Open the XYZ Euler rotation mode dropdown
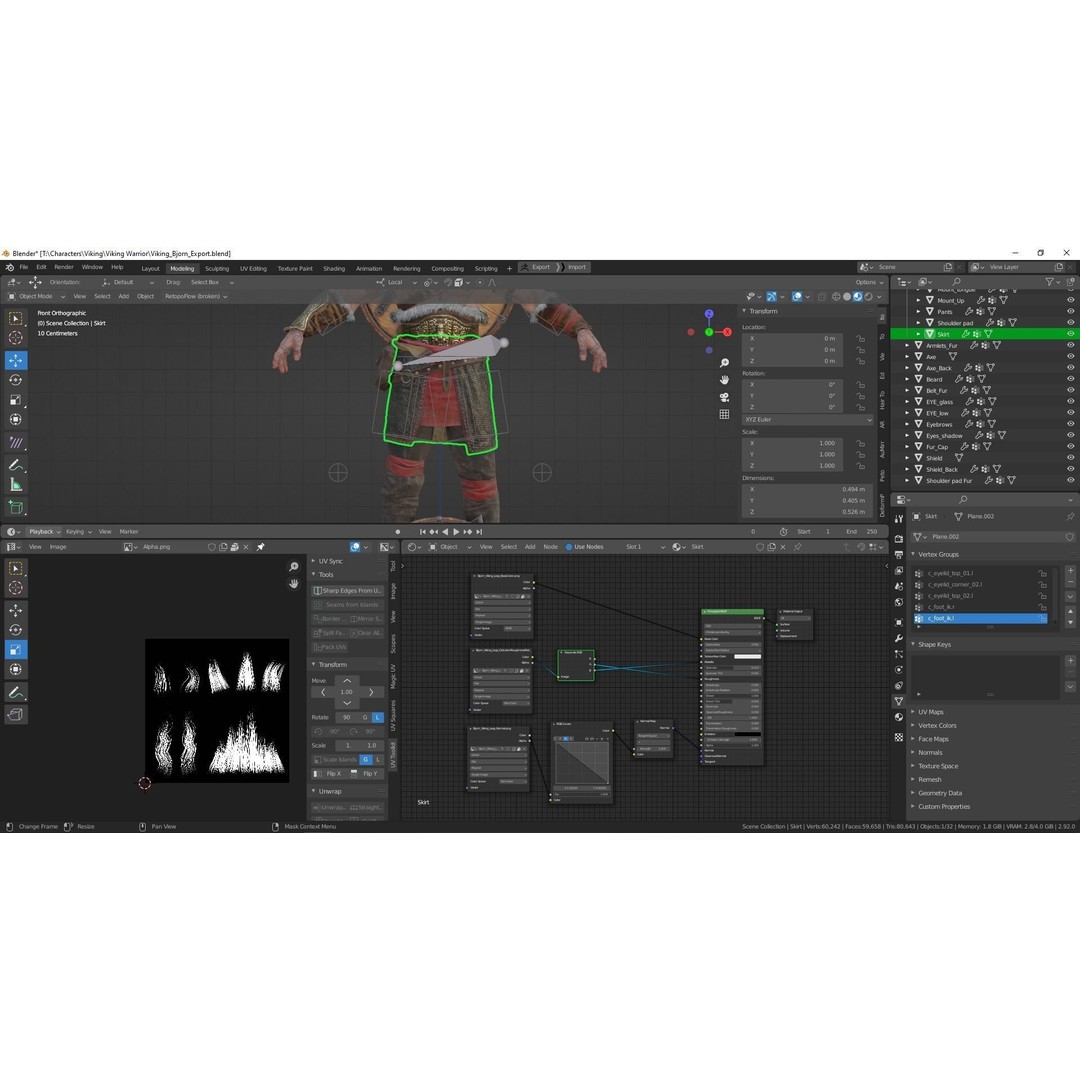The image size is (1080, 1080). click(x=807, y=419)
